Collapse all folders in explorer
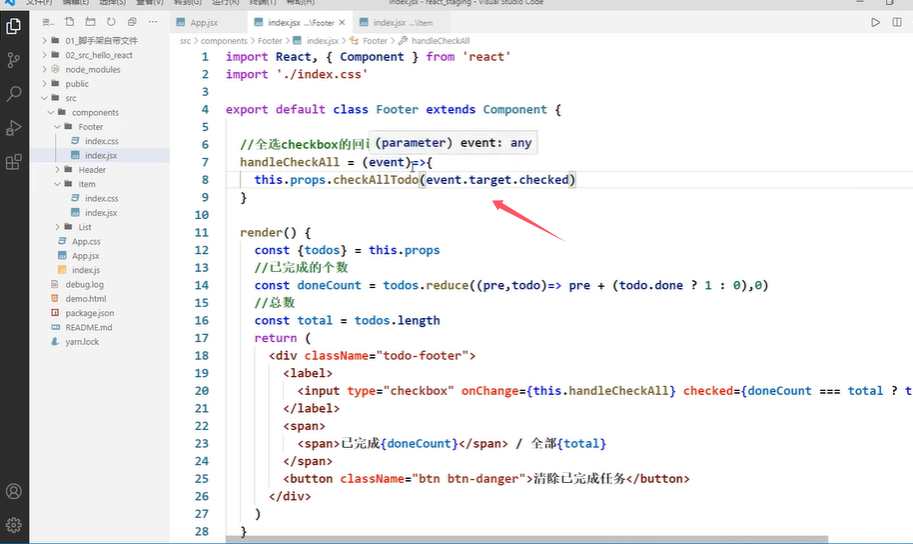Image resolution: width=913 pixels, height=544 pixels. pos(132,22)
